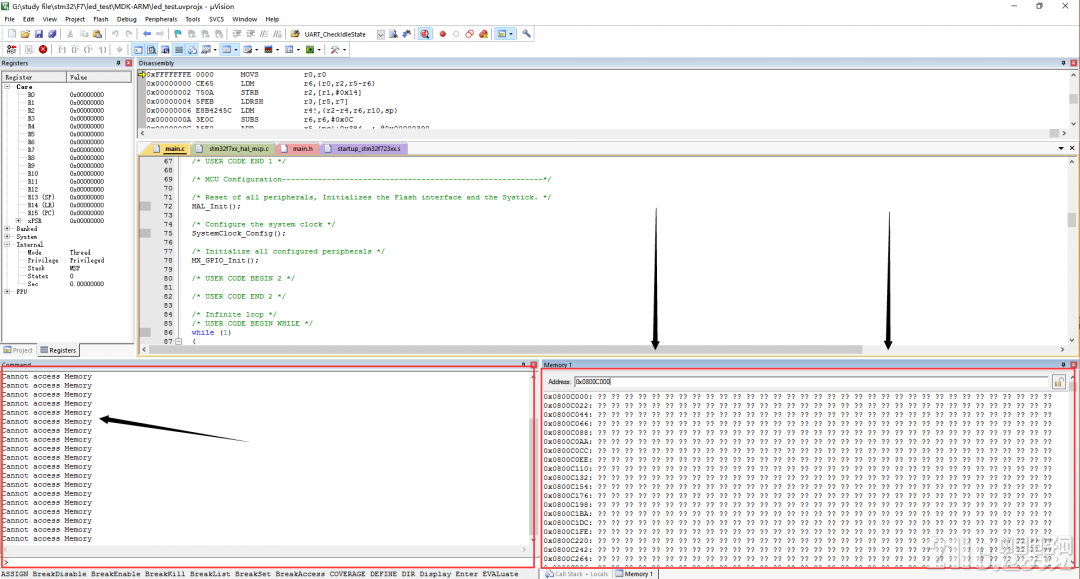Screen dimensions: 1080x579
Task: Click the Command window input prompt line
Action: [x=267, y=562]
